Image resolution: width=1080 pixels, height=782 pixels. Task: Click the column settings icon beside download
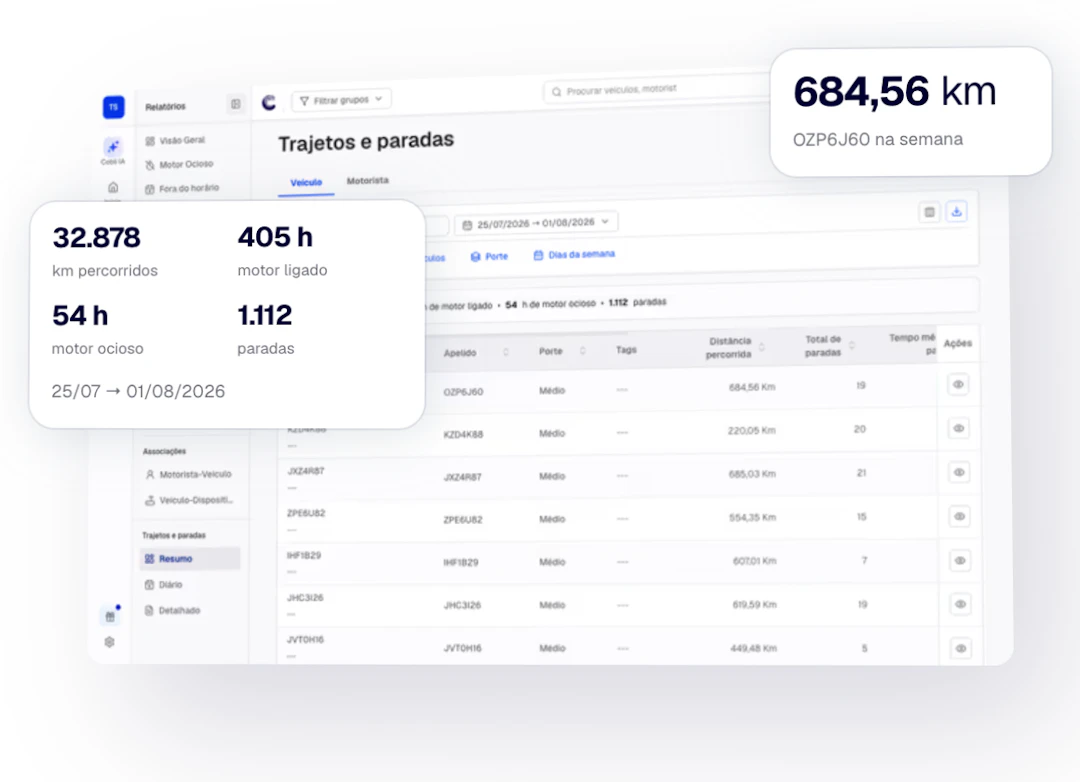[x=929, y=212]
